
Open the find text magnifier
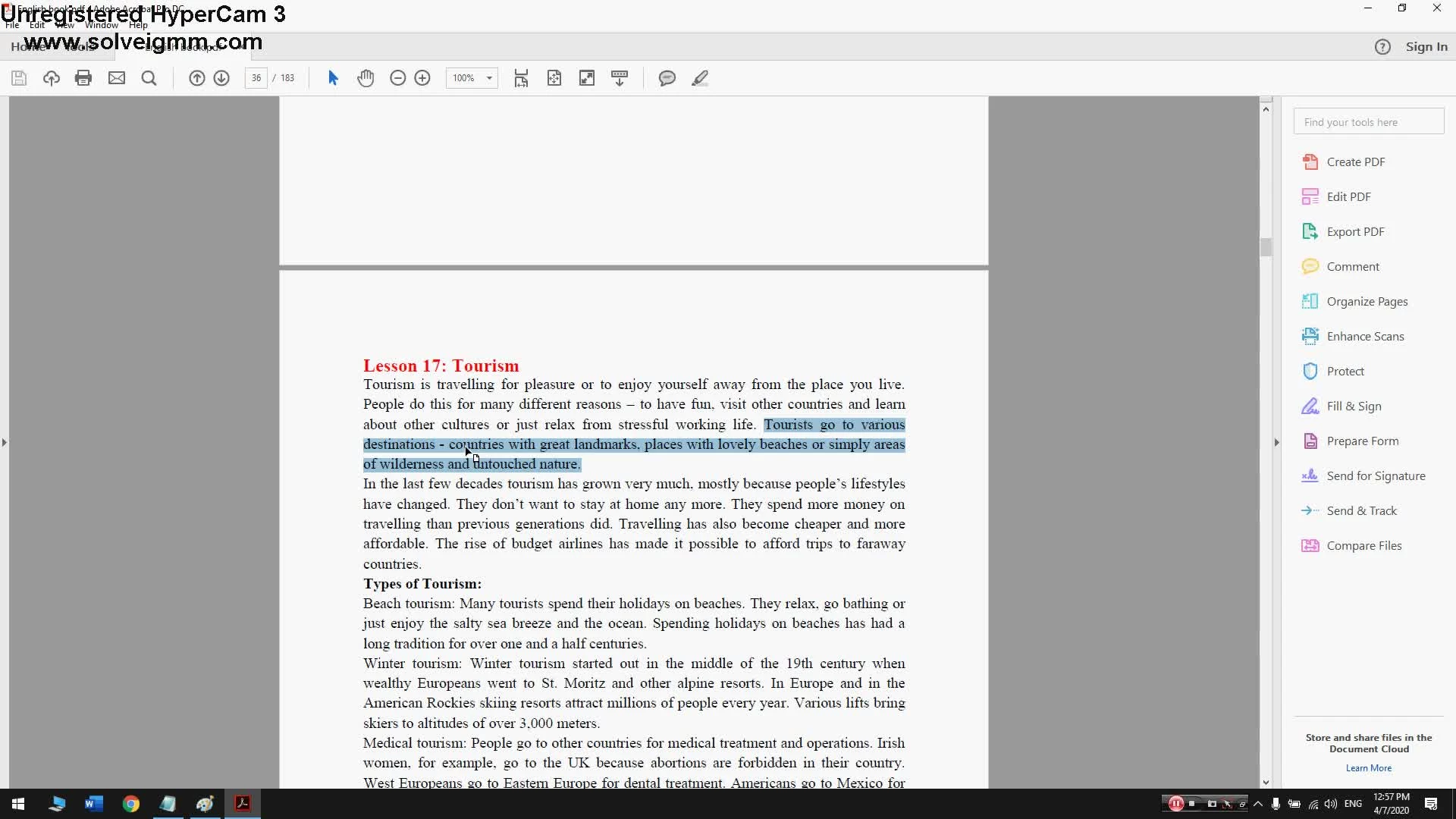tap(149, 78)
